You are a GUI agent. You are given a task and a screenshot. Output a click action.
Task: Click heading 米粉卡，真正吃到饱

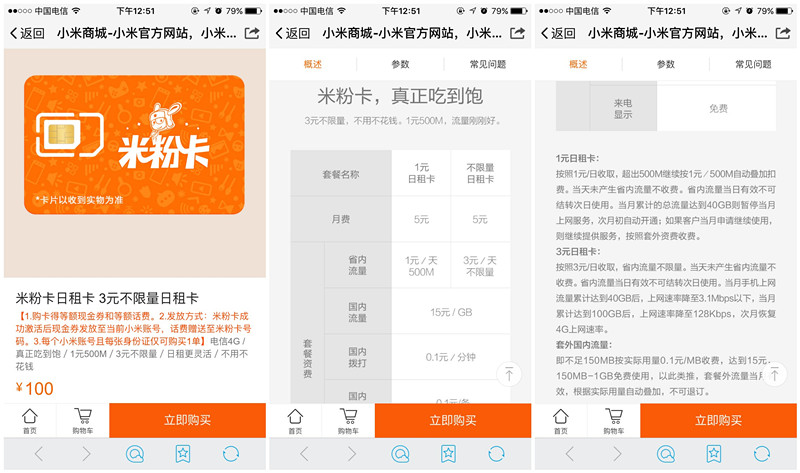[x=401, y=96]
